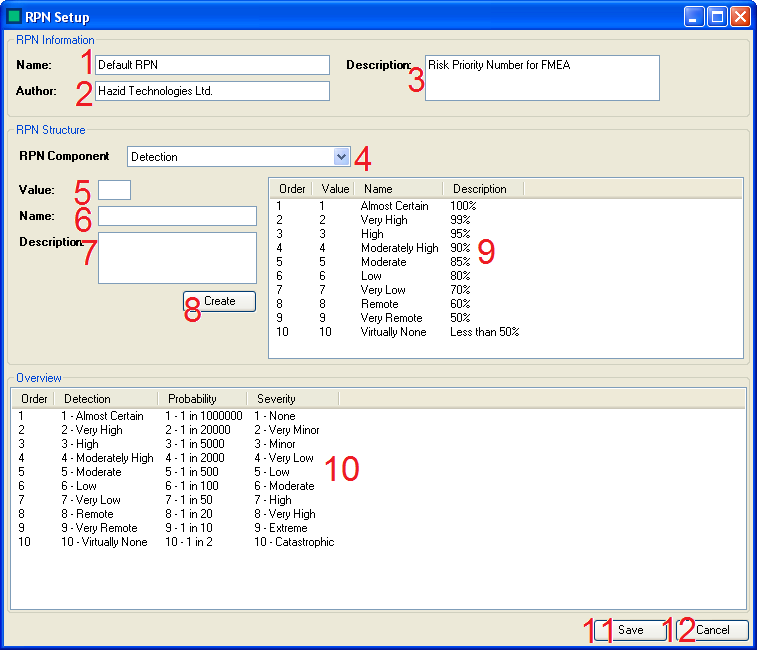The height and width of the screenshot is (650, 758).
Task: Click the small Value input box
Action: [114, 190]
